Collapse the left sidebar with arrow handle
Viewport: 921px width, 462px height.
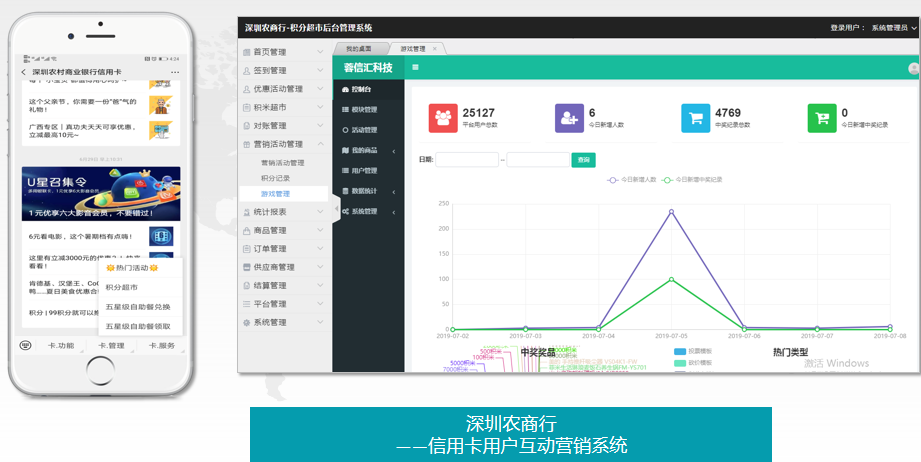click(337, 209)
